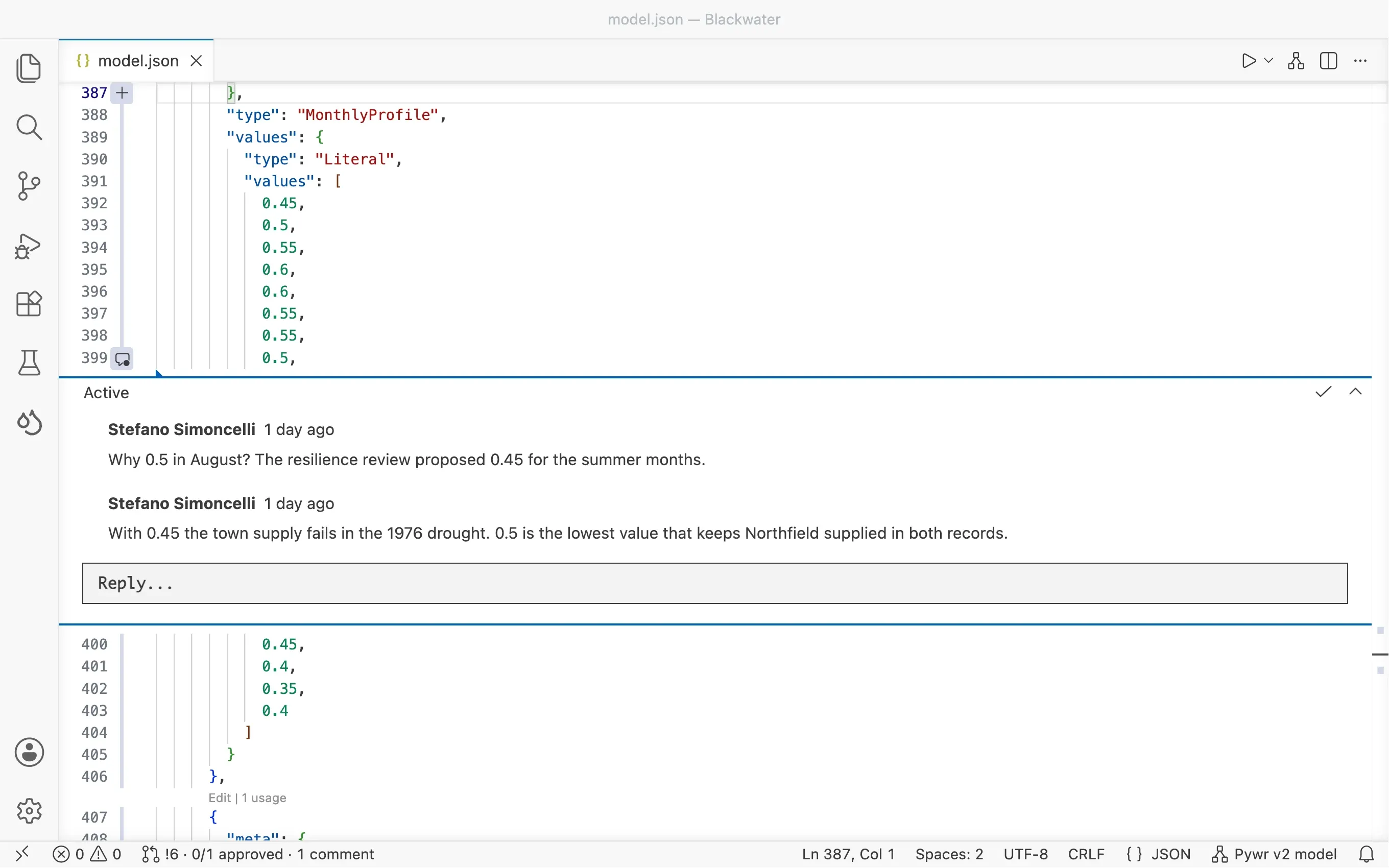Toggle the comment thread icon on line 399
The height and width of the screenshot is (868, 1389).
[122, 359]
